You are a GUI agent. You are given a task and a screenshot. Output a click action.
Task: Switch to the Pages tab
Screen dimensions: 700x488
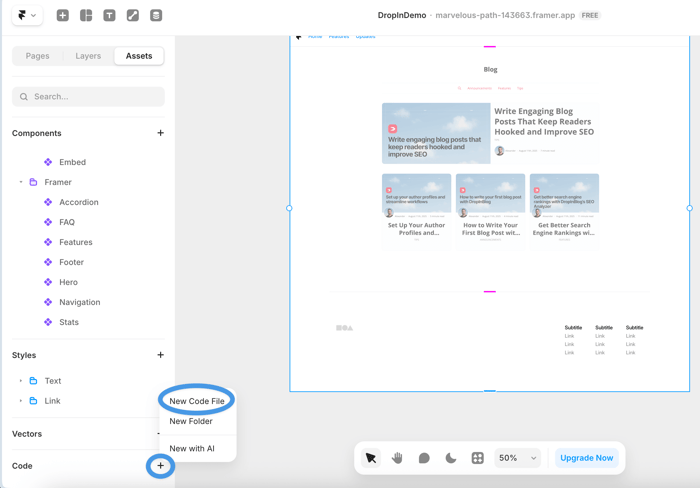click(38, 56)
